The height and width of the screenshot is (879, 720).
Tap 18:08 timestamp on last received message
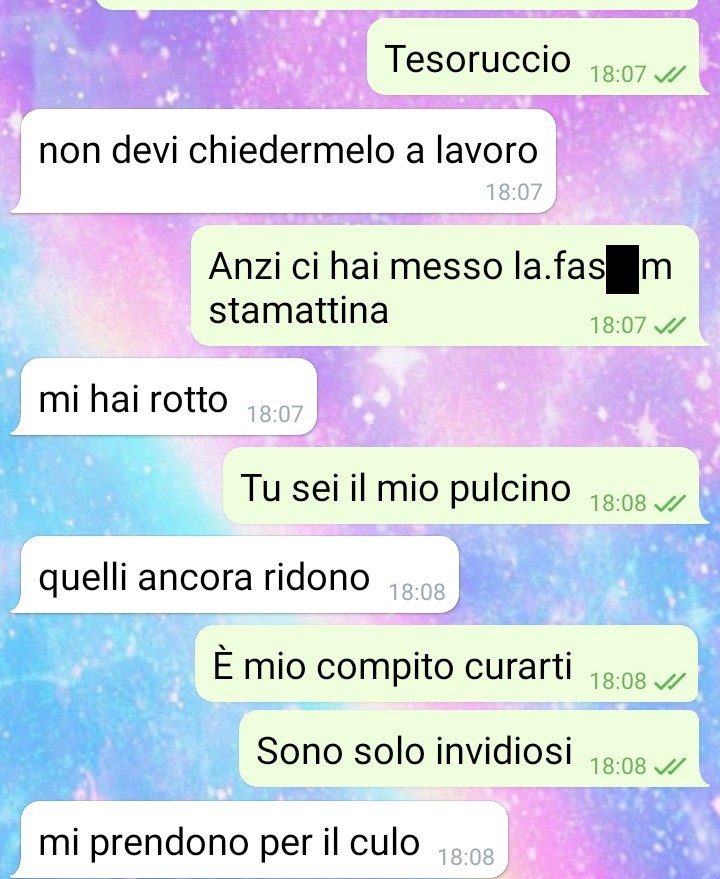[465, 857]
